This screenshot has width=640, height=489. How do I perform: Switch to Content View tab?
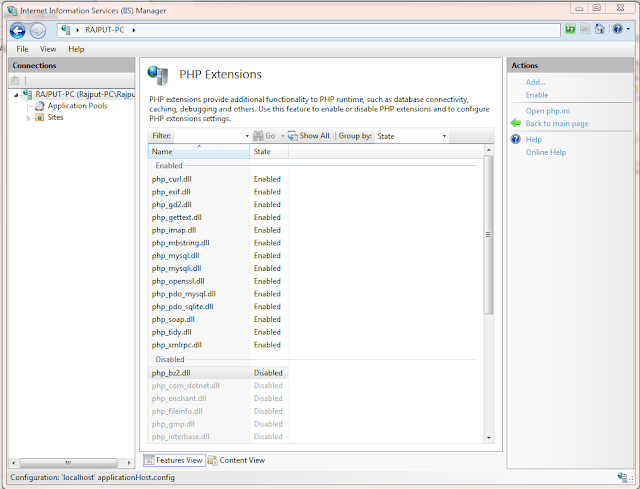[236, 460]
